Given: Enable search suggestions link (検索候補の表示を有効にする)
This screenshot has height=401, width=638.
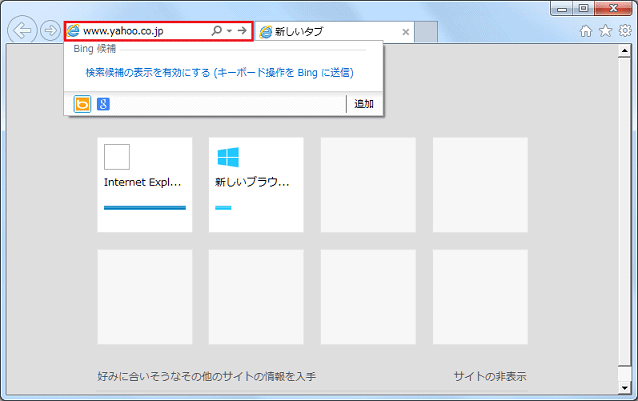Looking at the screenshot, I should 219,73.
